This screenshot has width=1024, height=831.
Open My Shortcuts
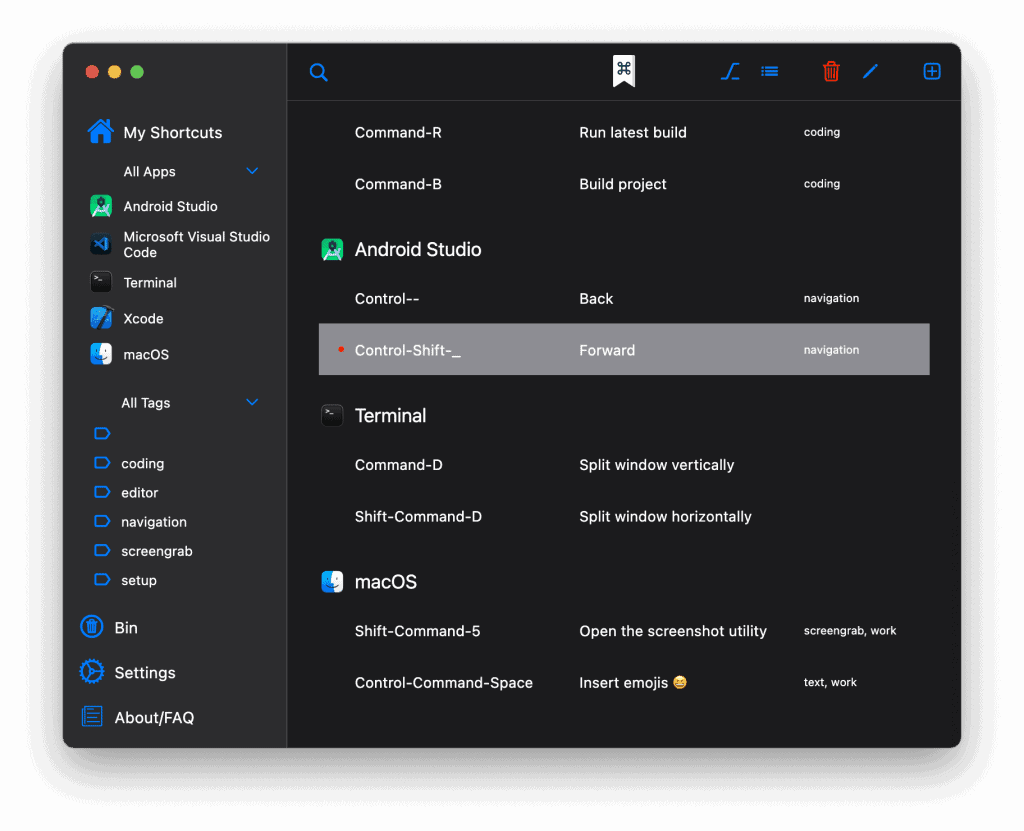coord(172,133)
